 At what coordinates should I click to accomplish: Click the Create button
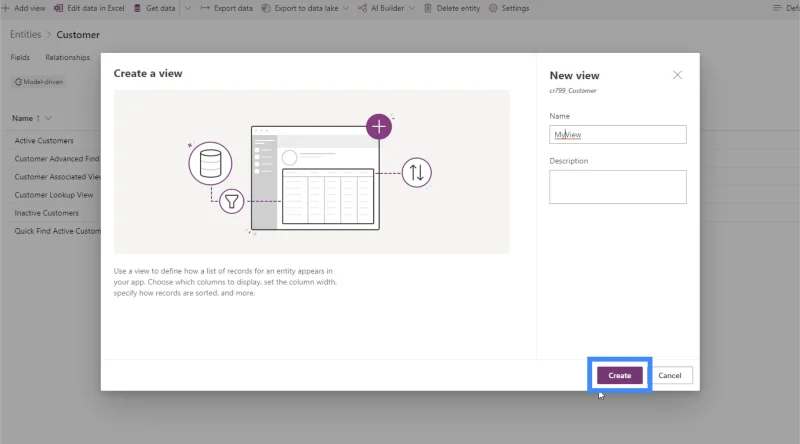point(619,375)
